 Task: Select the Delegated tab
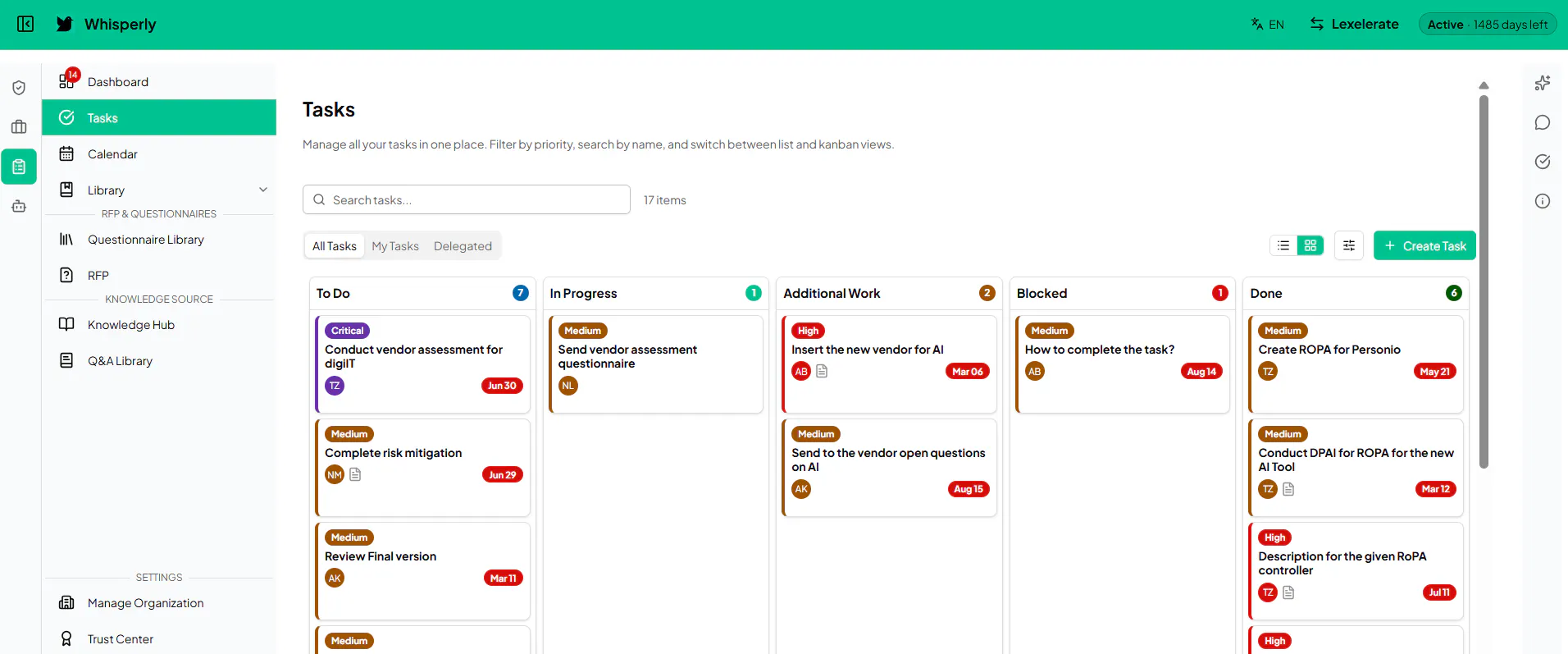point(463,246)
